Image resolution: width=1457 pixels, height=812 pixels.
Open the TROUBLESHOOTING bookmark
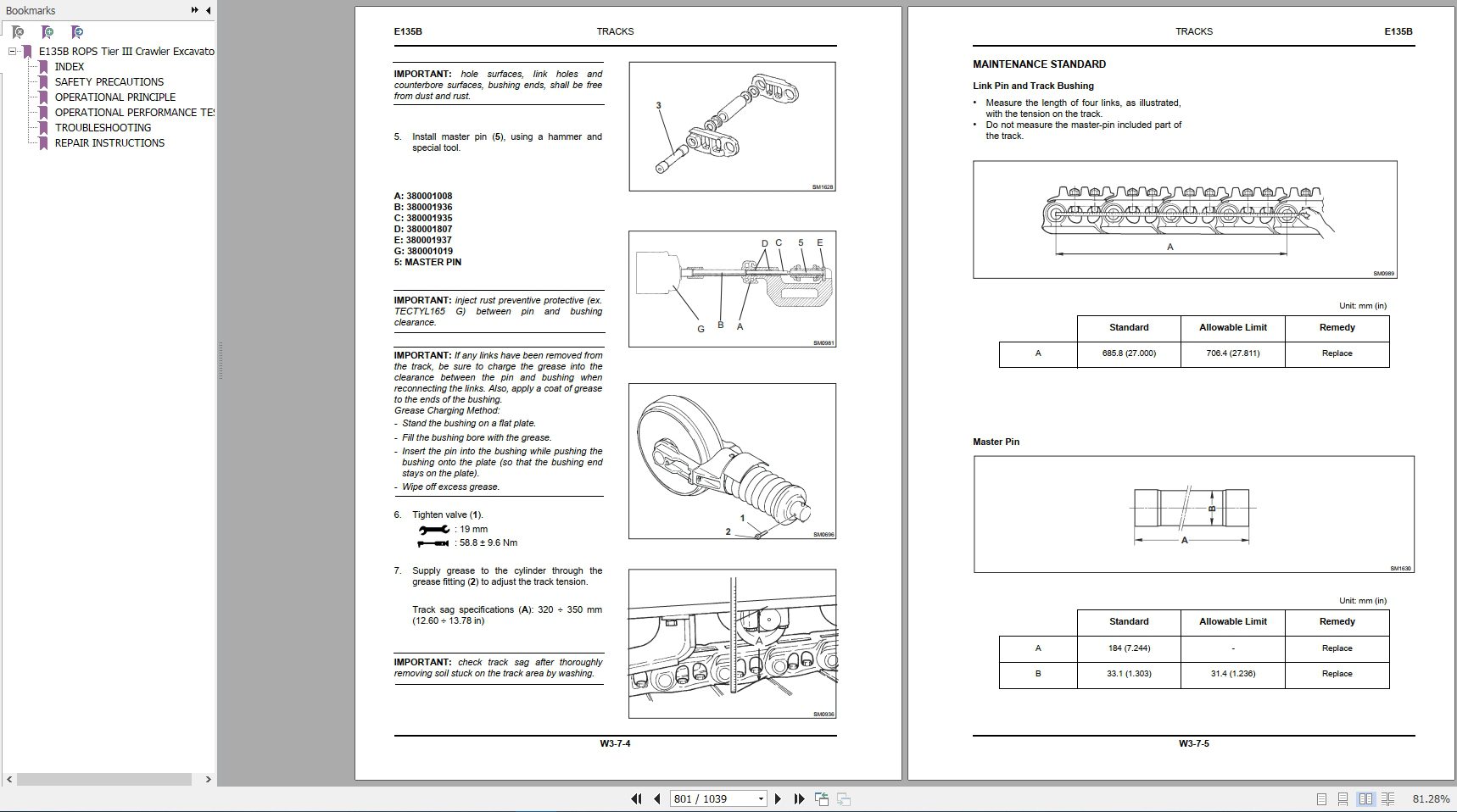click(x=103, y=127)
